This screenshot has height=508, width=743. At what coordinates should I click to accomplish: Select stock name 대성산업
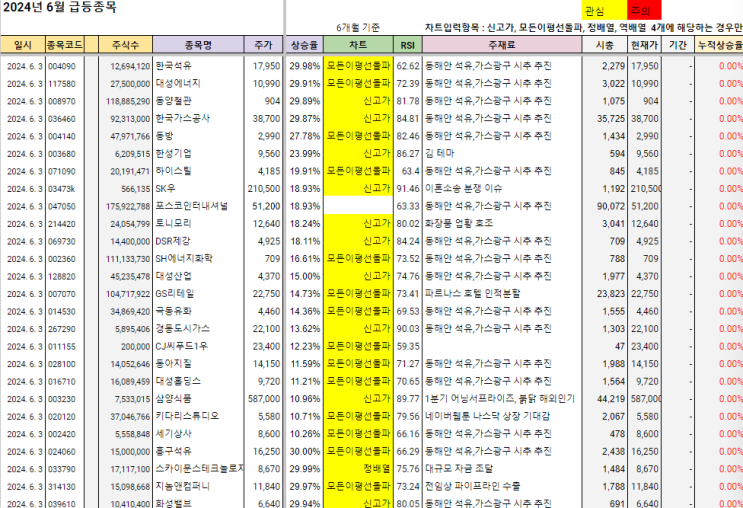click(x=173, y=276)
